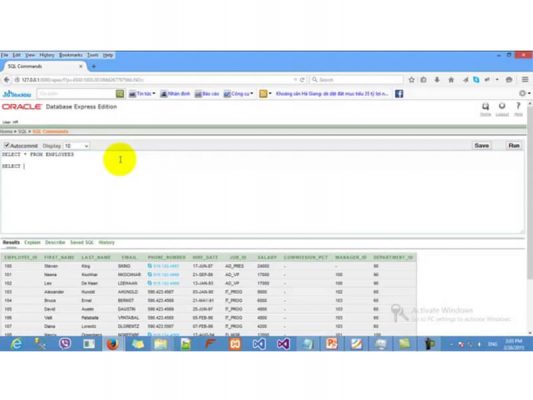Open XAMPP orange taskbar icon
This screenshot has width=533, height=400.
[235, 344]
